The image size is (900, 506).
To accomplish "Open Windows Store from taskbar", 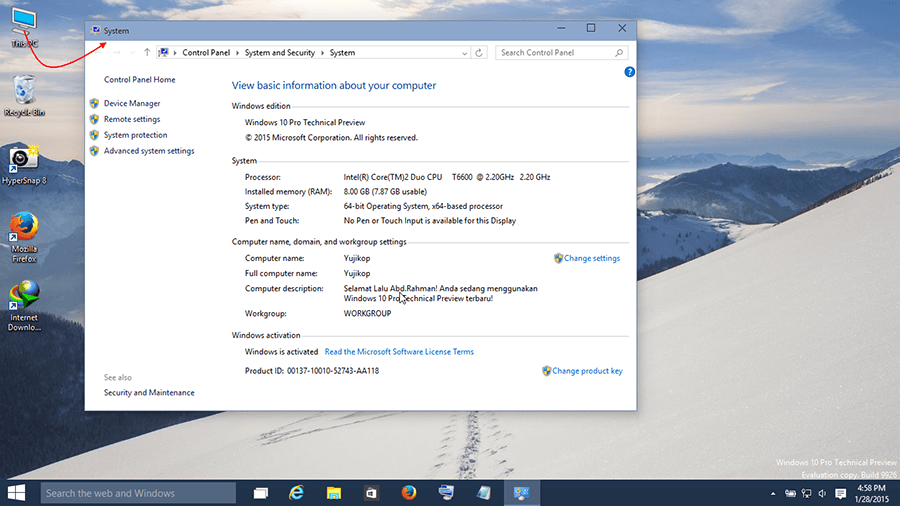I will [371, 493].
